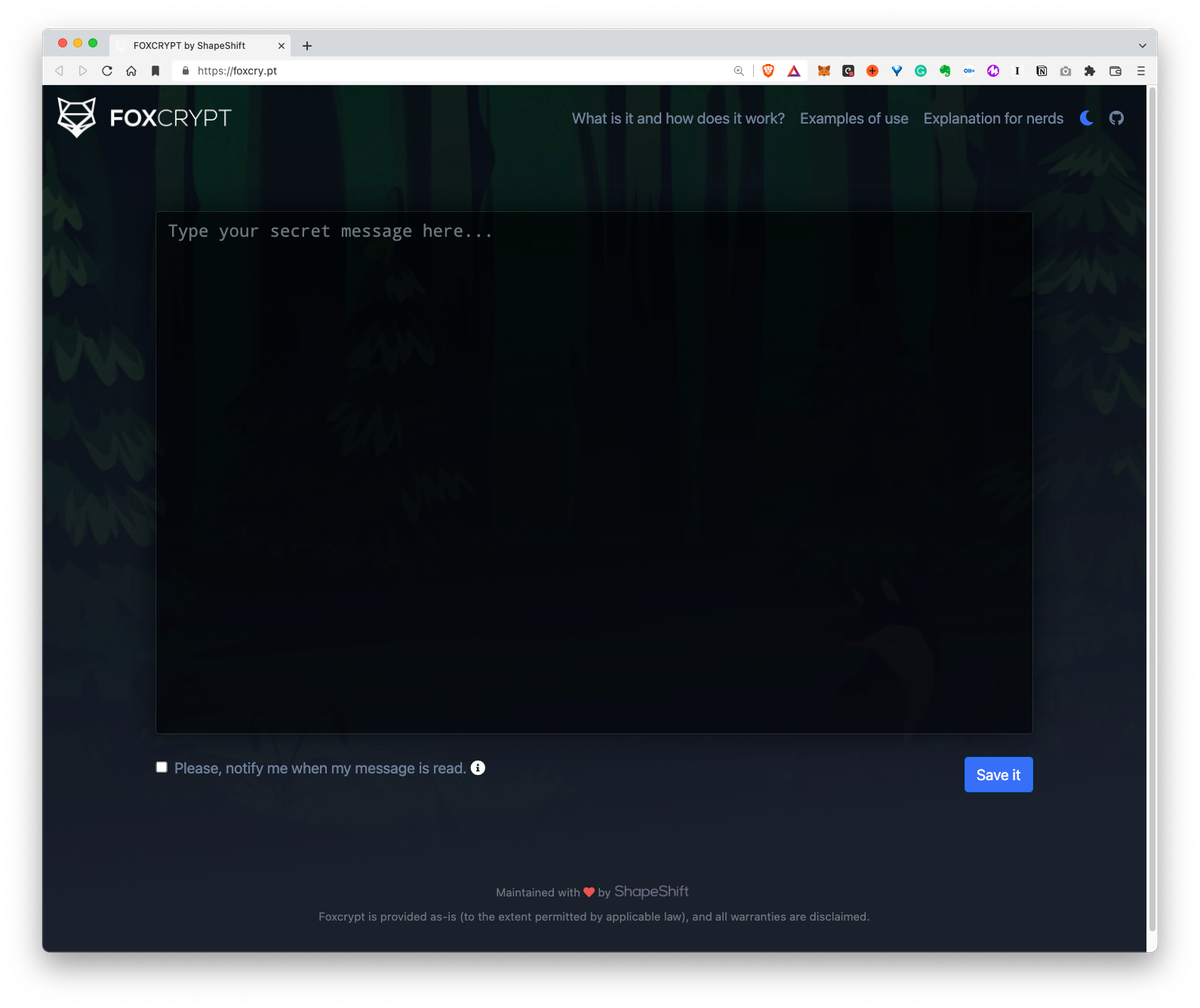1200x1008 pixels.
Task: Open the tab list chevron dropdown
Action: coord(1140,44)
